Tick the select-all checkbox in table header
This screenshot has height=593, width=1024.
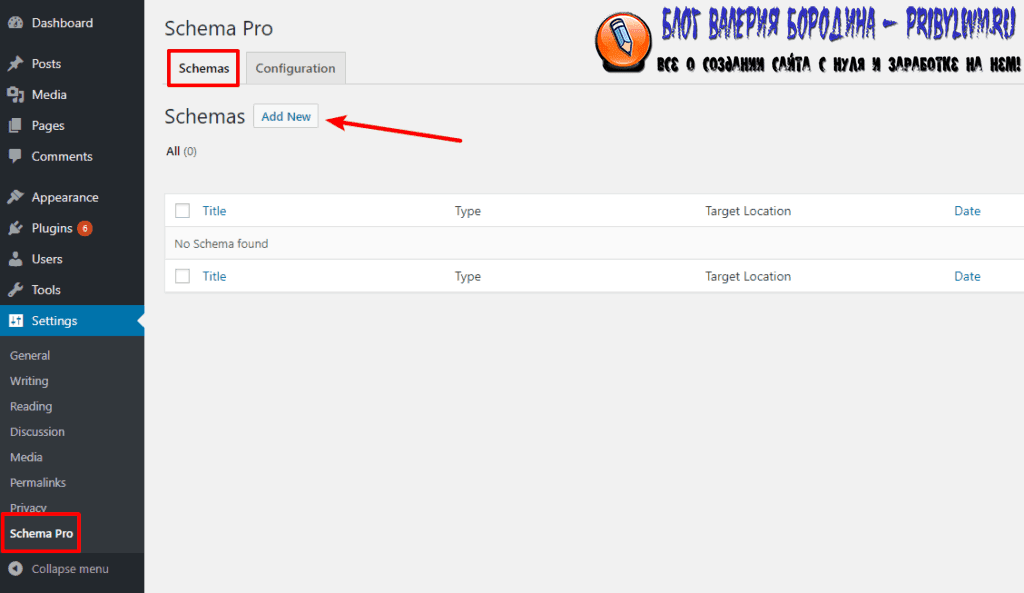click(x=182, y=211)
